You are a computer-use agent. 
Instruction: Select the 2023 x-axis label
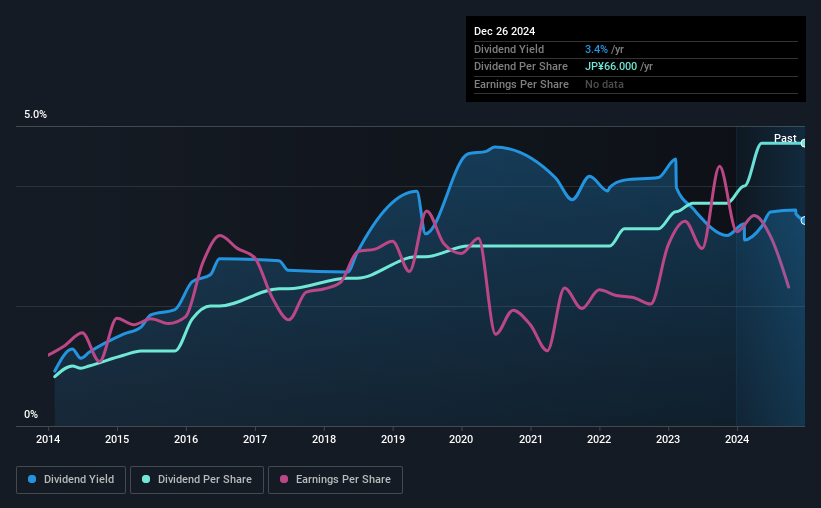(x=668, y=439)
